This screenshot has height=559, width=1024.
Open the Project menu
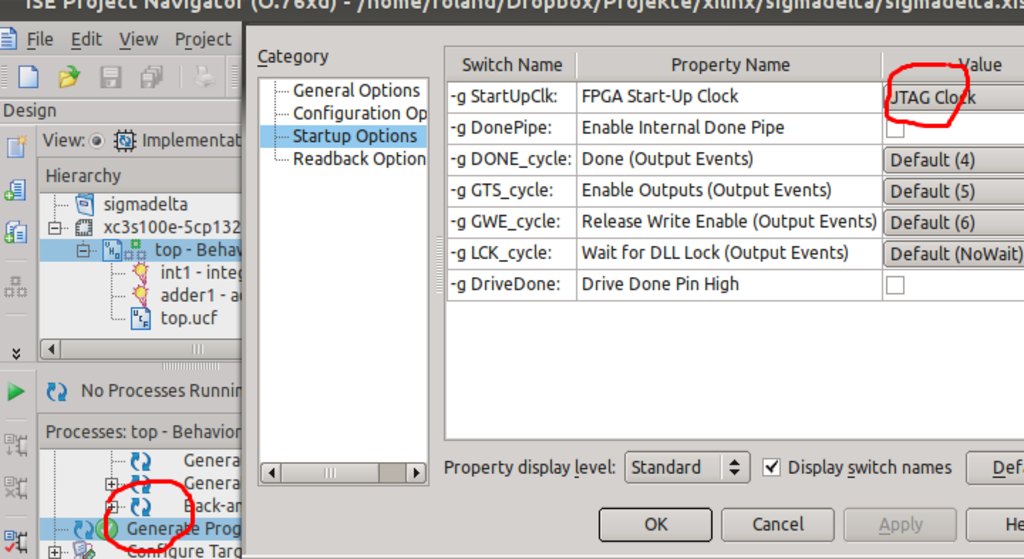(x=202, y=40)
